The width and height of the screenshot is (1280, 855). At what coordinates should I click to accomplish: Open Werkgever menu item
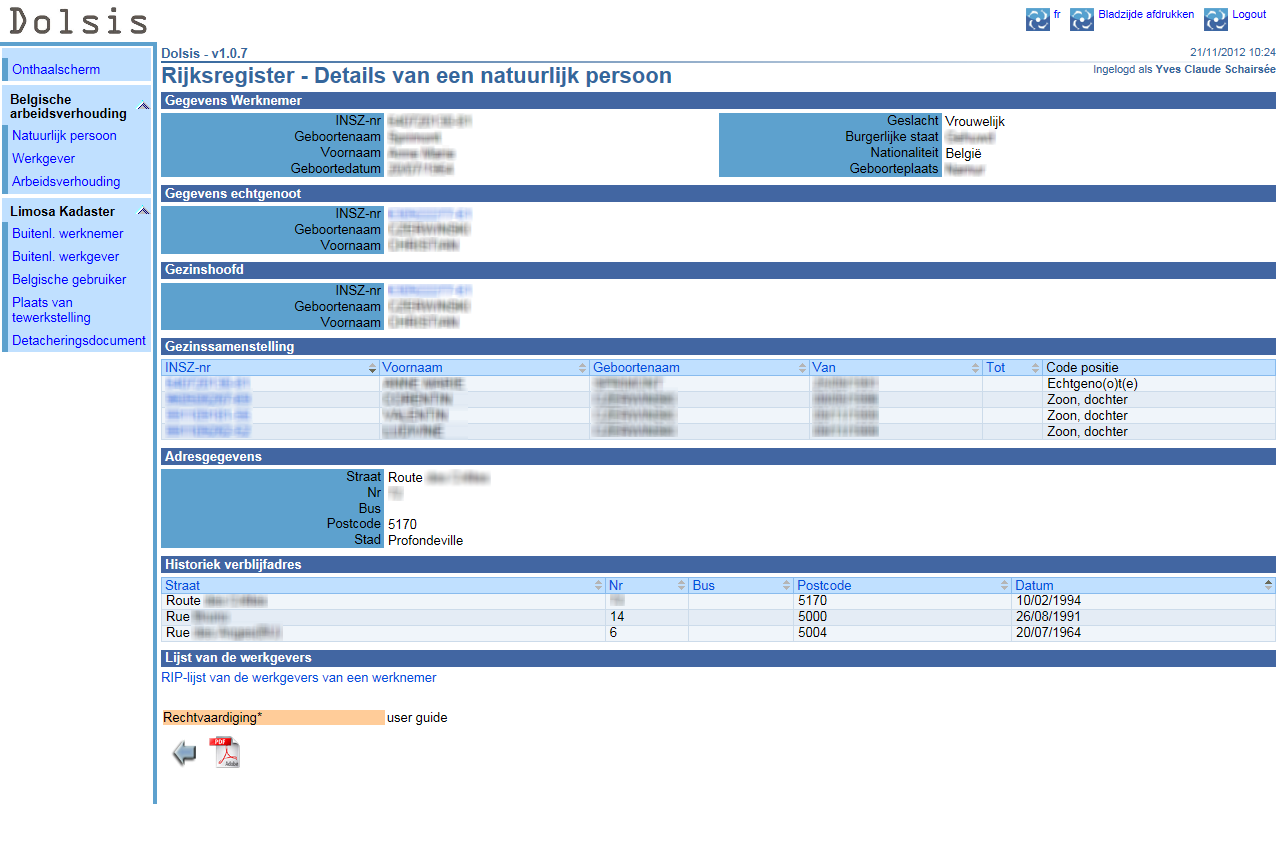[x=43, y=159]
